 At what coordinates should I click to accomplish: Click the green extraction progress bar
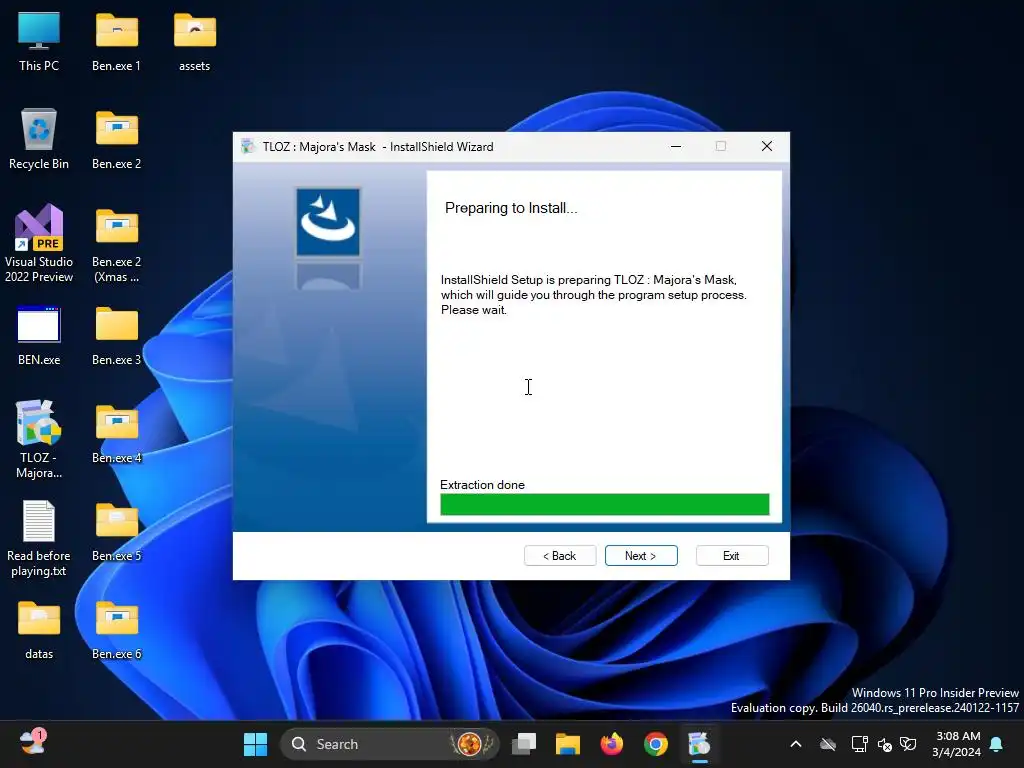point(605,504)
